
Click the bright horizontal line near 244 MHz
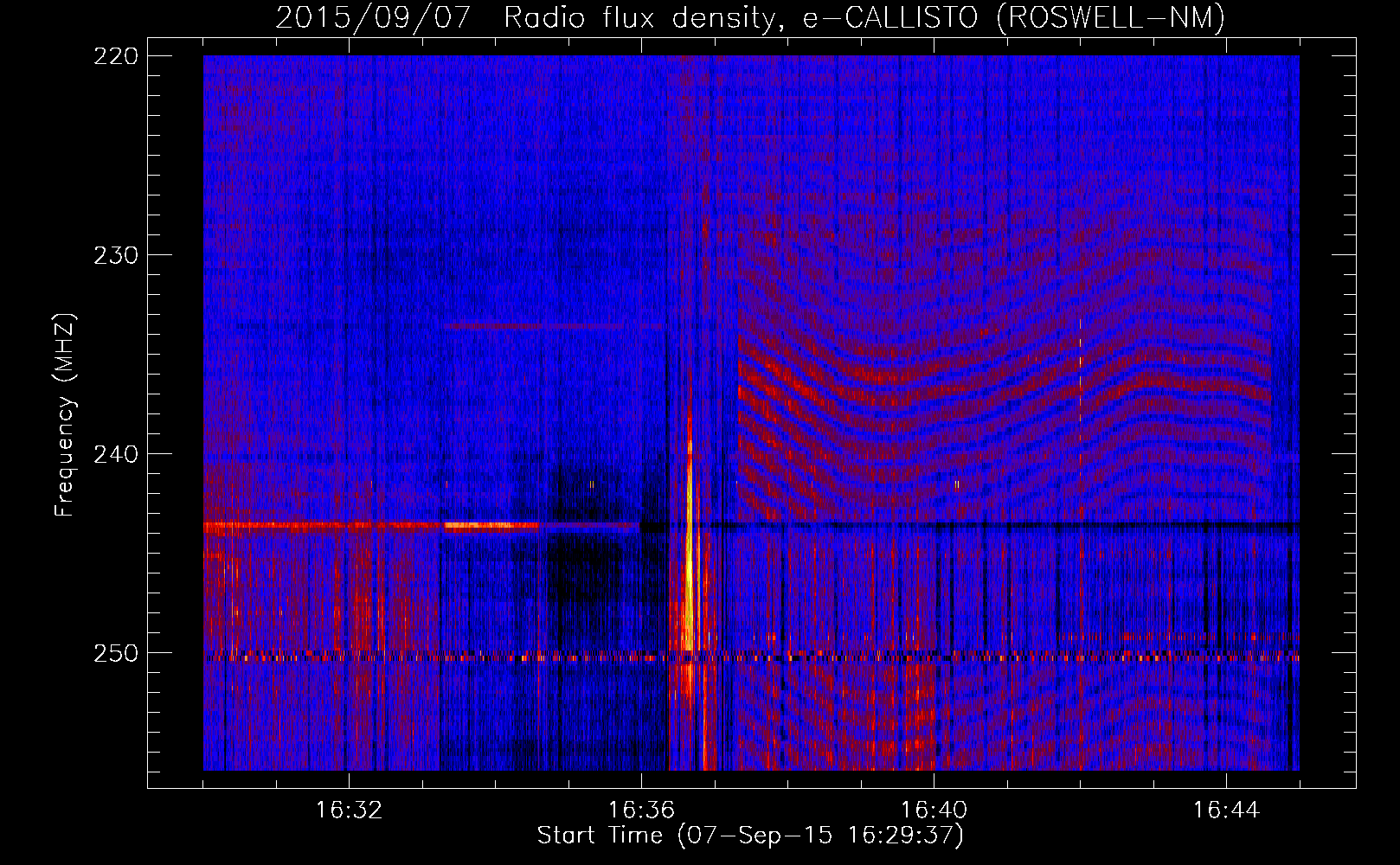tap(420, 525)
